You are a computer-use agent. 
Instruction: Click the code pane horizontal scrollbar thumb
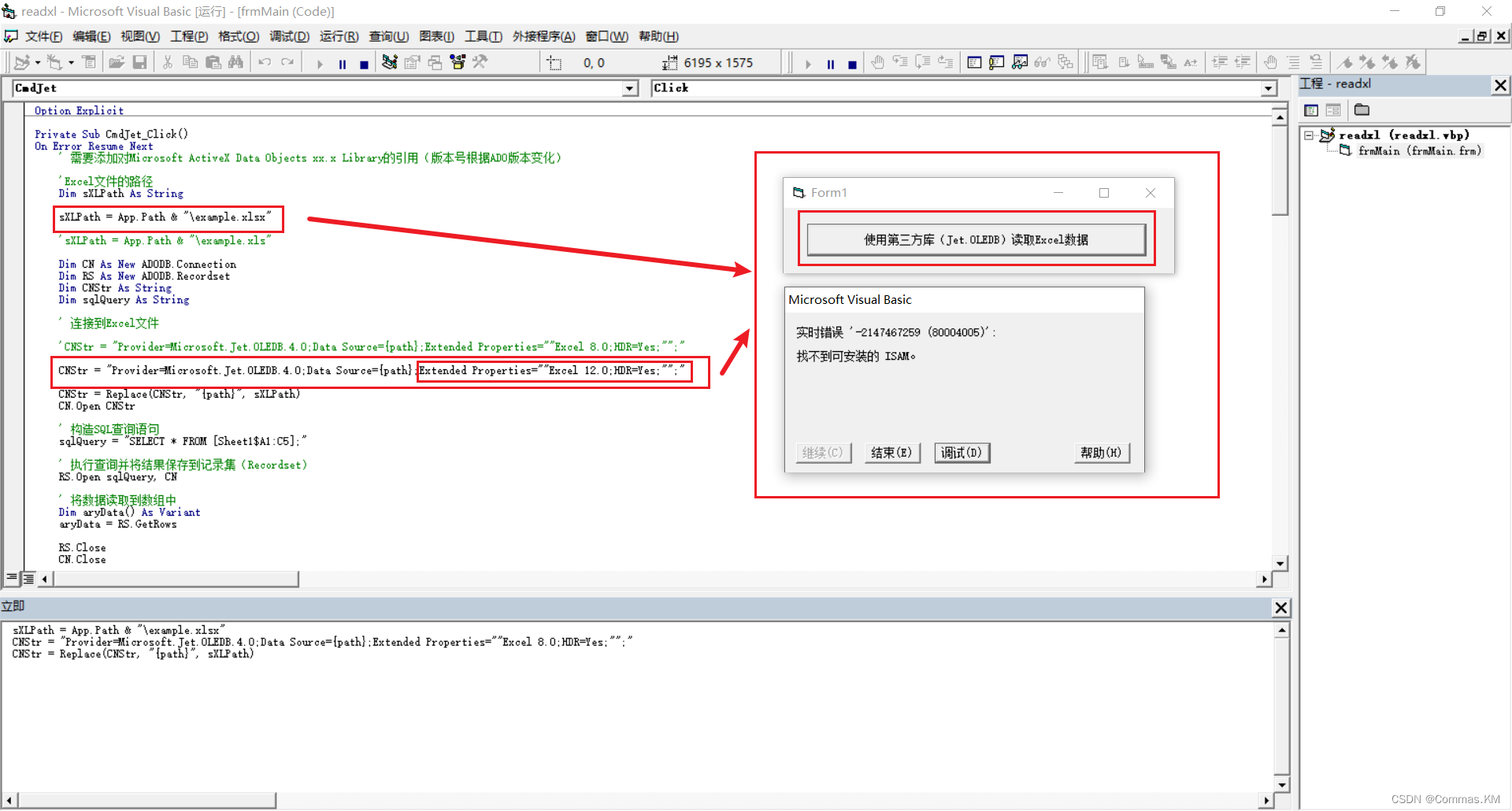pos(176,579)
